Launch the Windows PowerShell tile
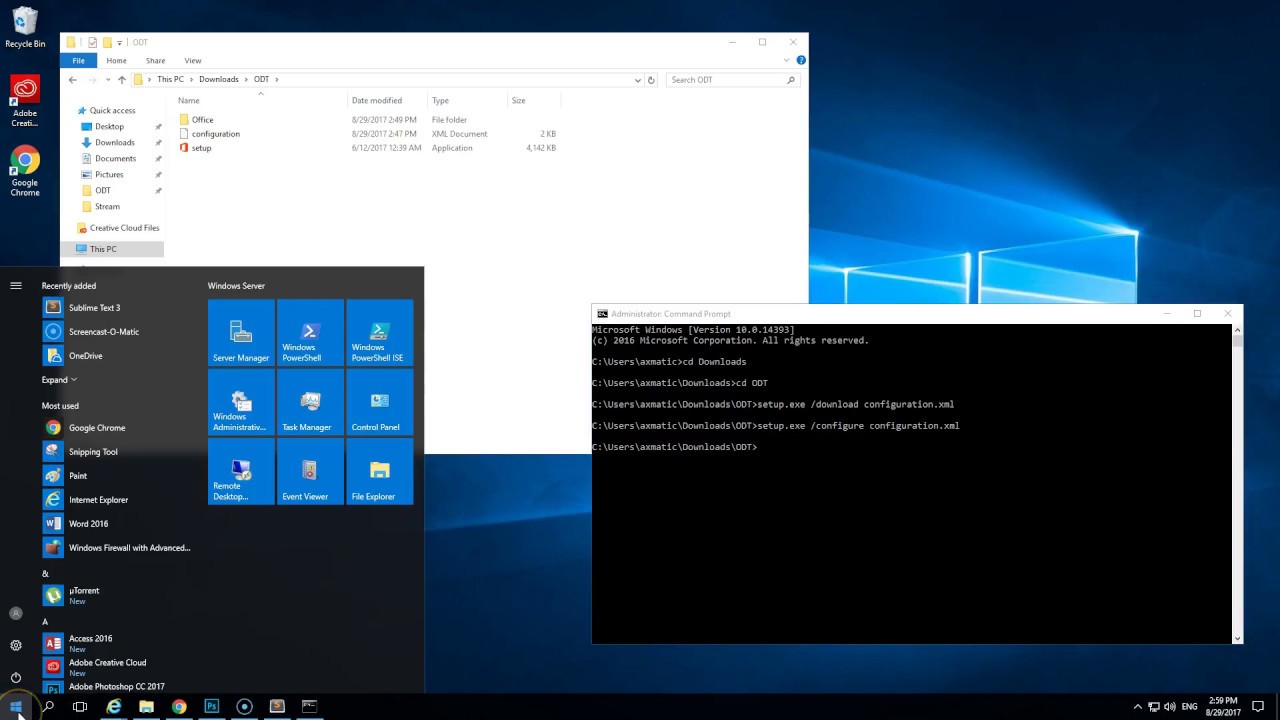This screenshot has width=1280, height=720. [310, 333]
